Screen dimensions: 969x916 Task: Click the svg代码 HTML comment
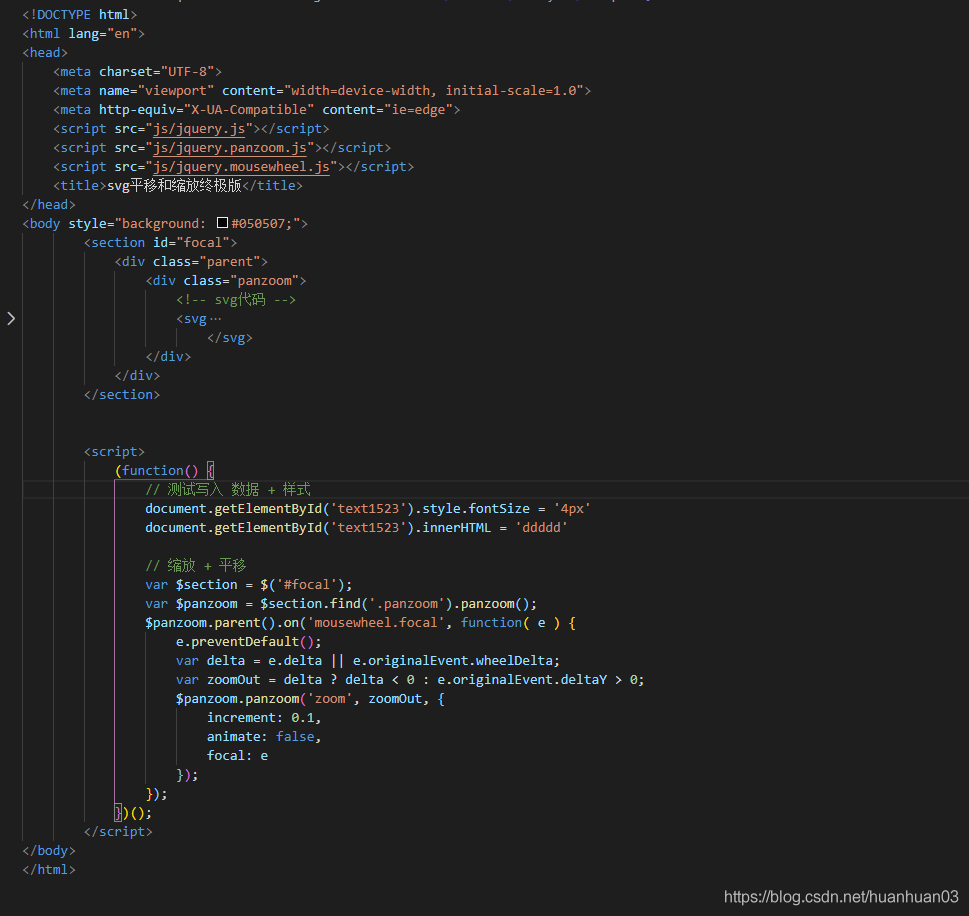coord(236,299)
